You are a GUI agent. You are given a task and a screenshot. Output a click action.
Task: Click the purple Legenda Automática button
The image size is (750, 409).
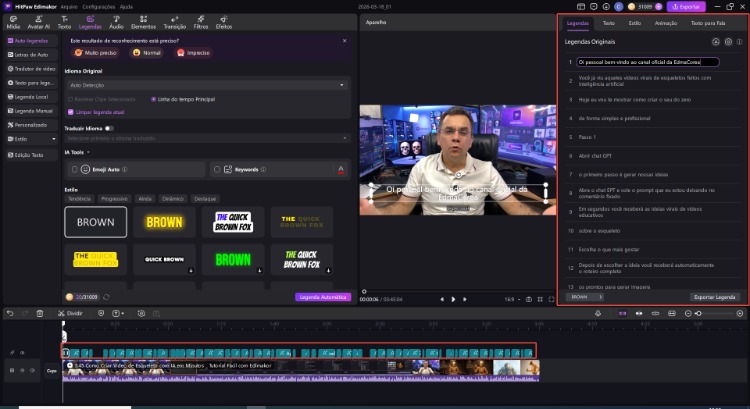322,297
